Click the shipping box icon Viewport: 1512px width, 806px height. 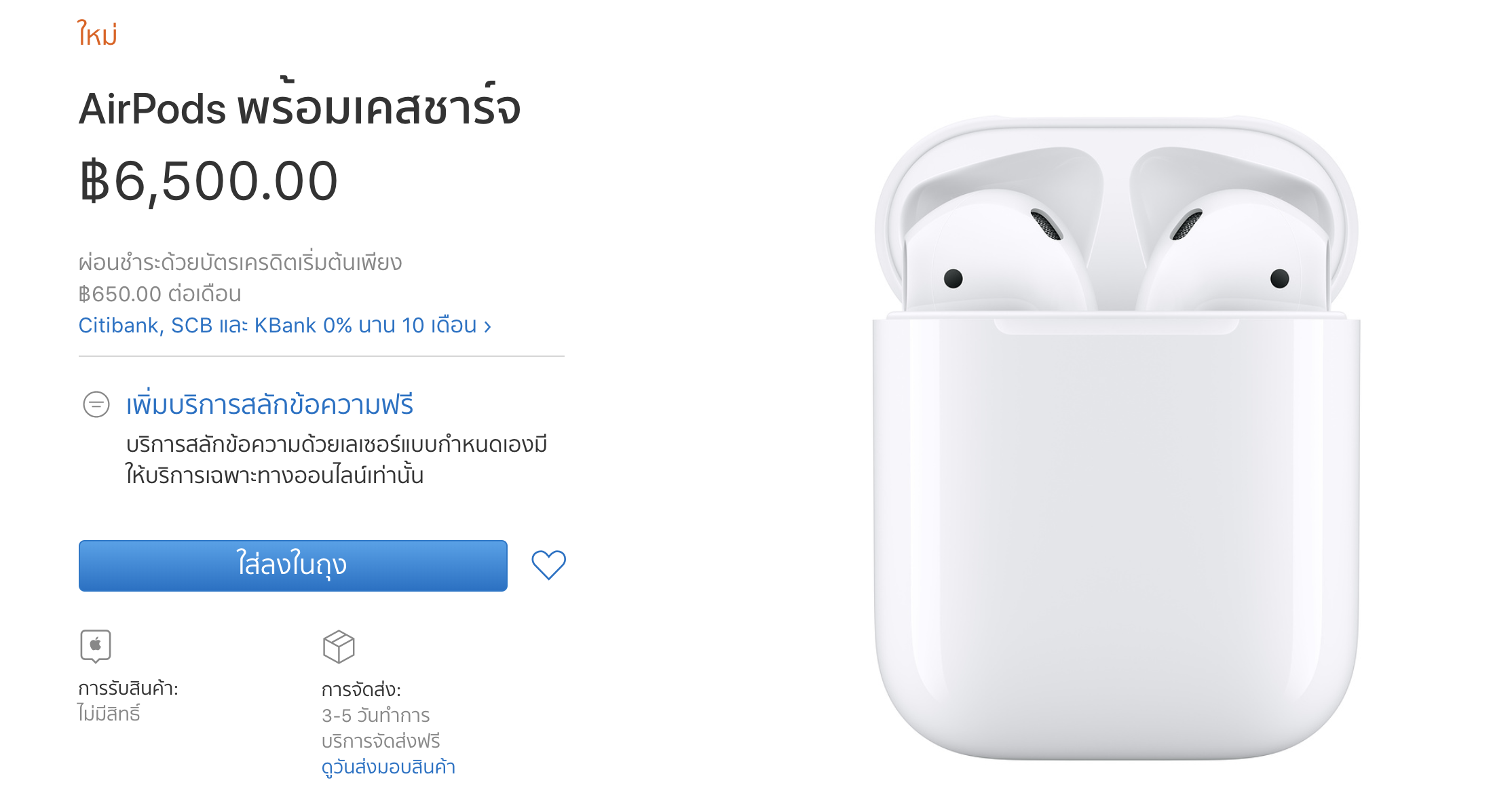[x=339, y=647]
